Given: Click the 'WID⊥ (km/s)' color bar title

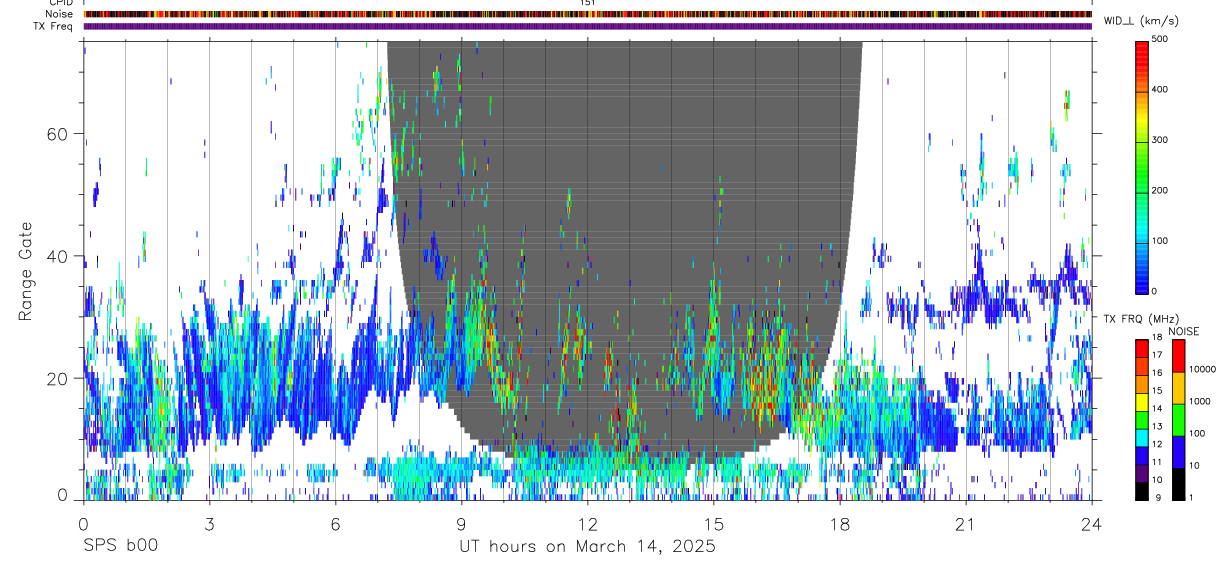Looking at the screenshot, I should coord(1143,21).
